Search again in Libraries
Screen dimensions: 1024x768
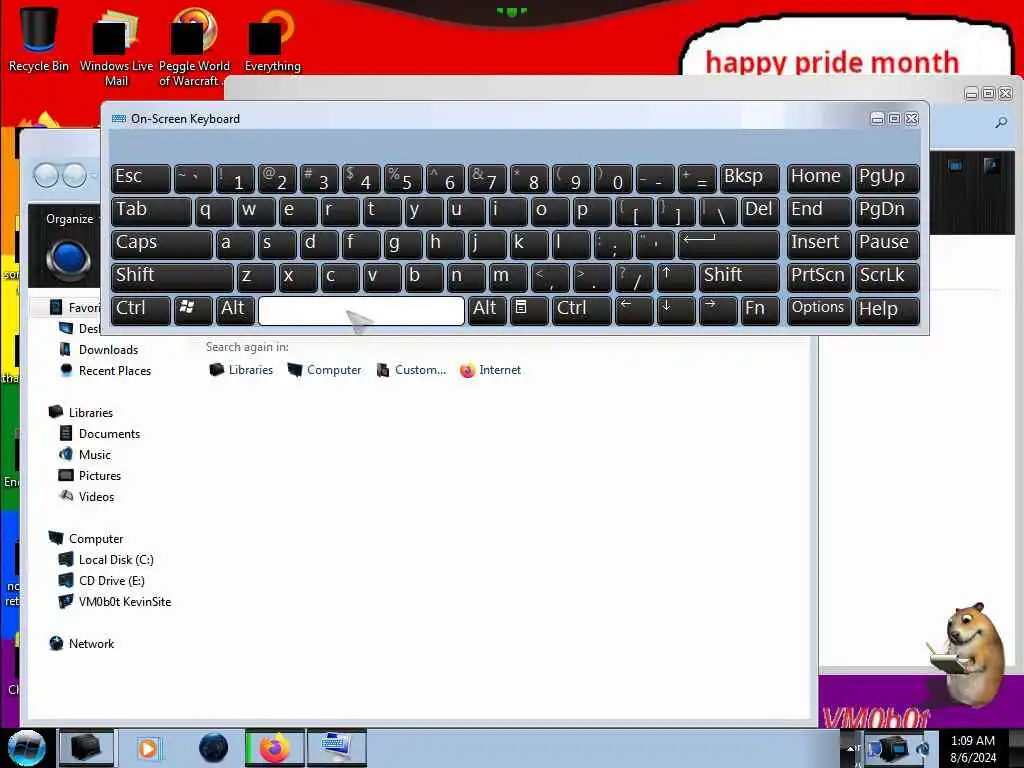(241, 370)
